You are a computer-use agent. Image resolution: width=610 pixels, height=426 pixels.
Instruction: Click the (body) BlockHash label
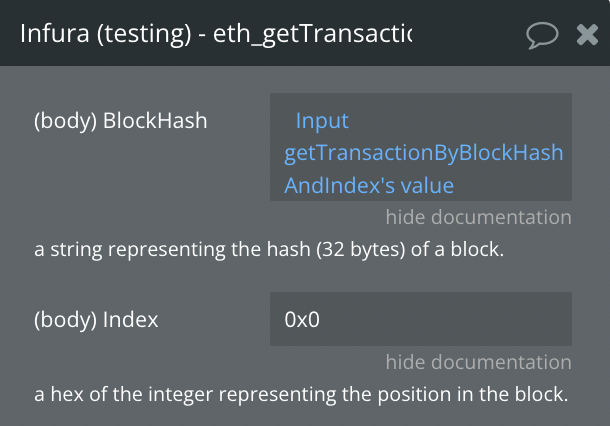[120, 121]
